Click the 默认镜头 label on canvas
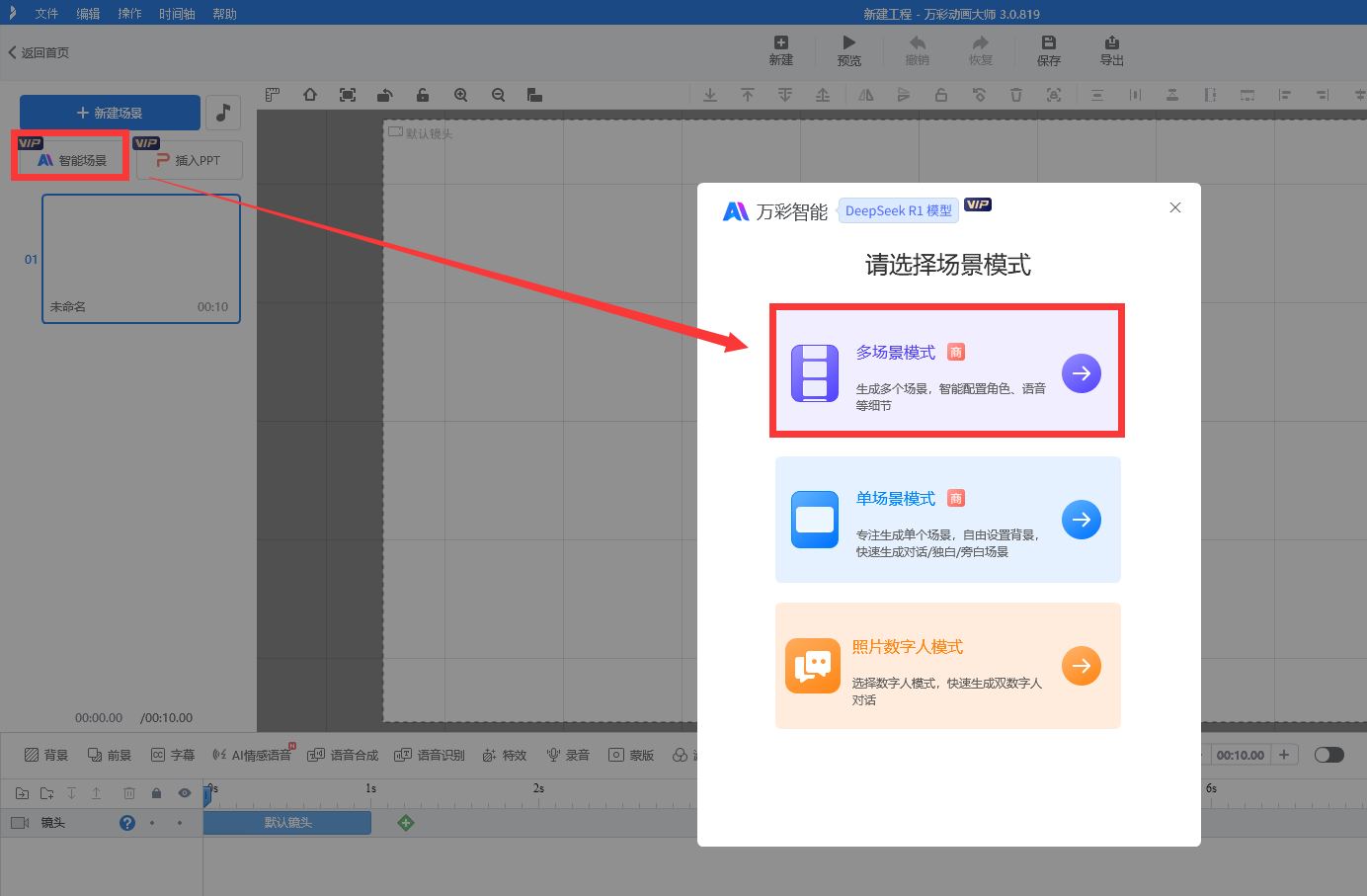Image resolution: width=1367 pixels, height=896 pixels. click(x=429, y=133)
